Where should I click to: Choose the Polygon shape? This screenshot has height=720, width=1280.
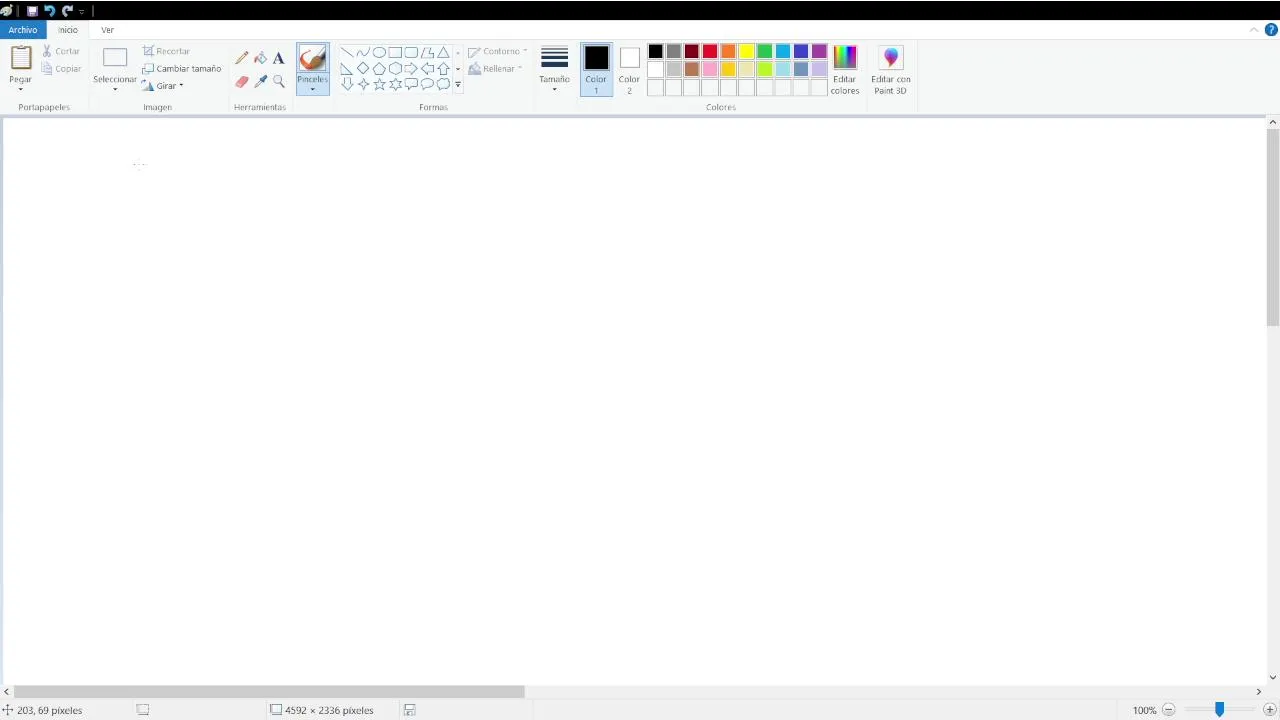click(427, 52)
